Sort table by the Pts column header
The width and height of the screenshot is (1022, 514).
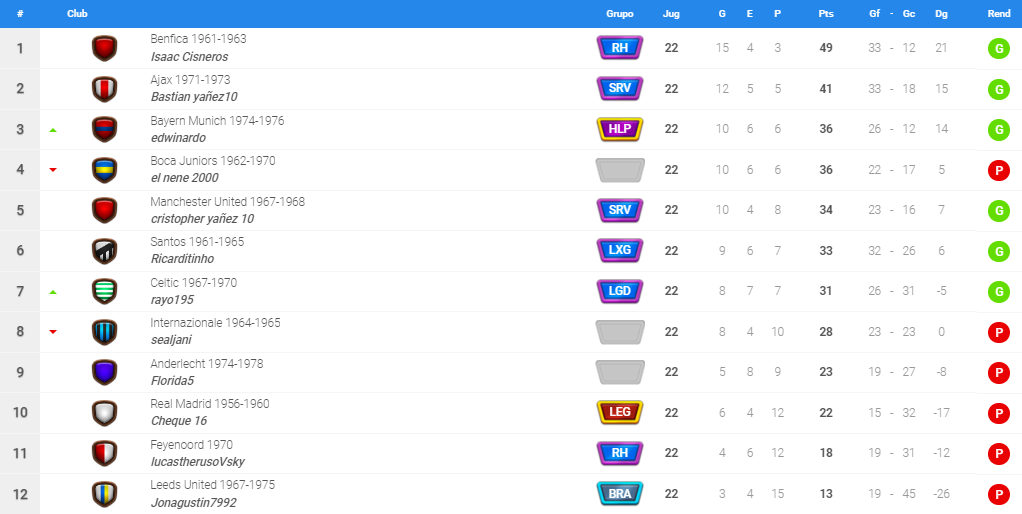[826, 14]
